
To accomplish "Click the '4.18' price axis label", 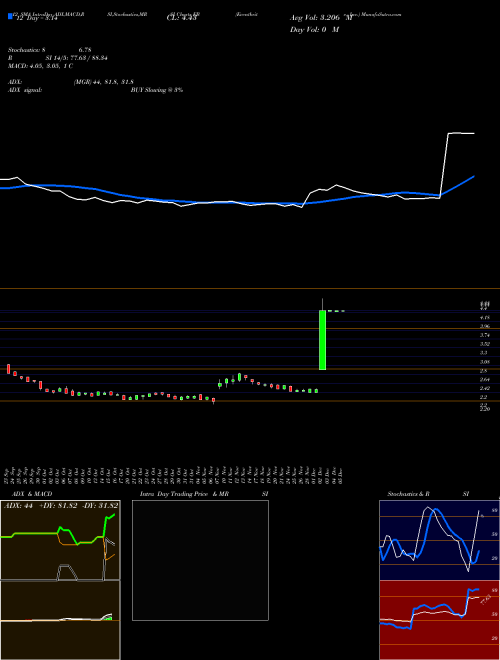I will (485, 317).
